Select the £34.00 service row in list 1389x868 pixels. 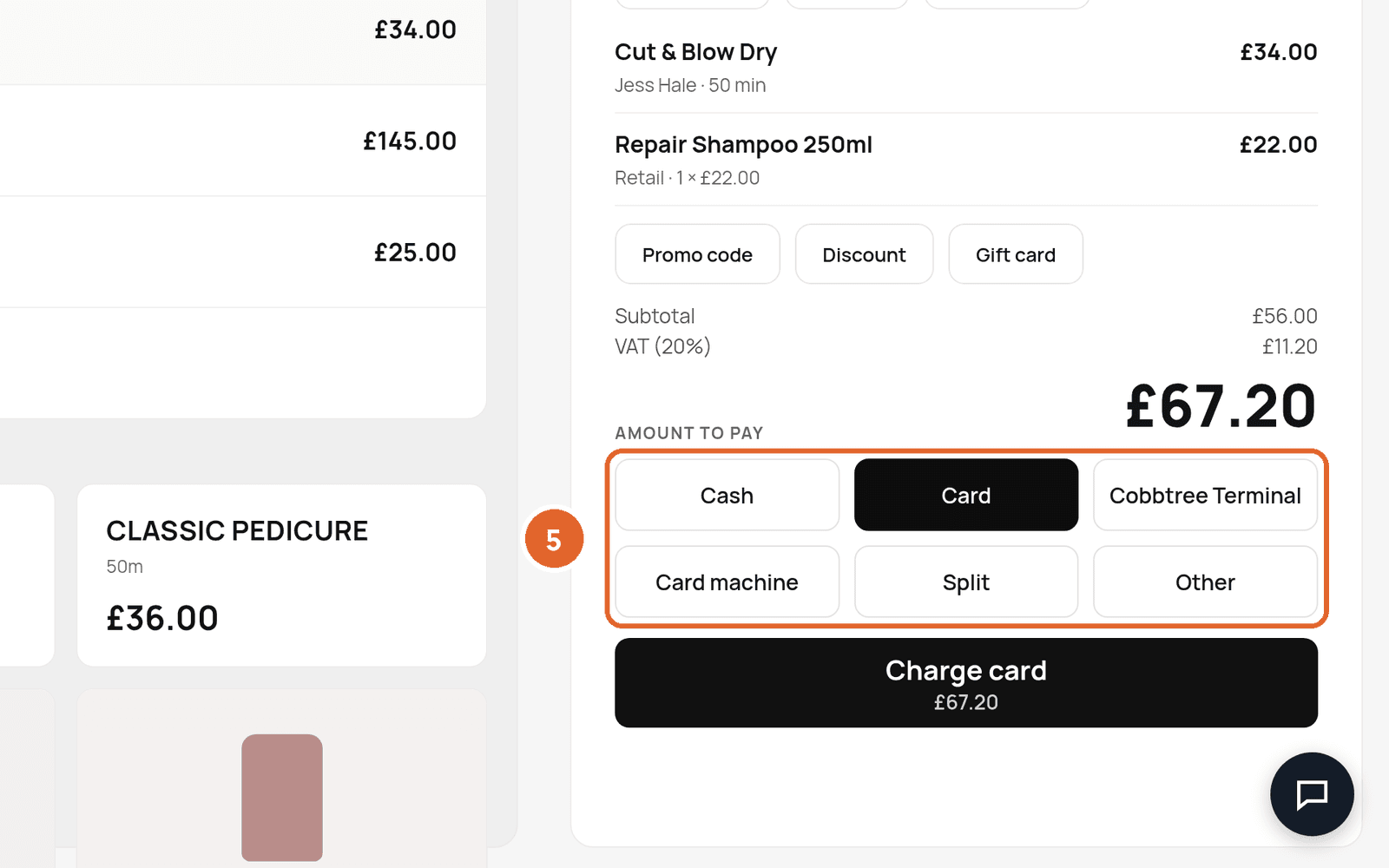pyautogui.click(x=243, y=35)
